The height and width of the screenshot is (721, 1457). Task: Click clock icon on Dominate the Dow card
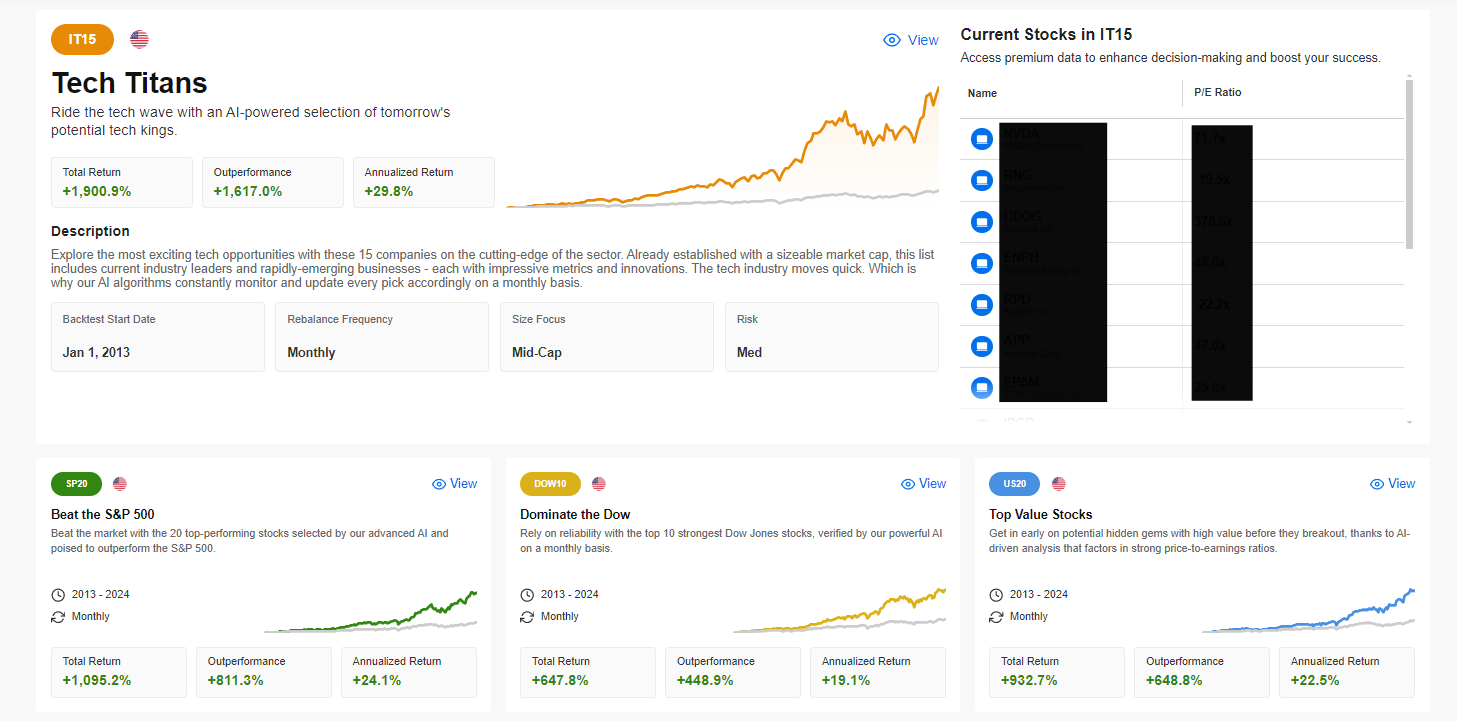(527, 594)
